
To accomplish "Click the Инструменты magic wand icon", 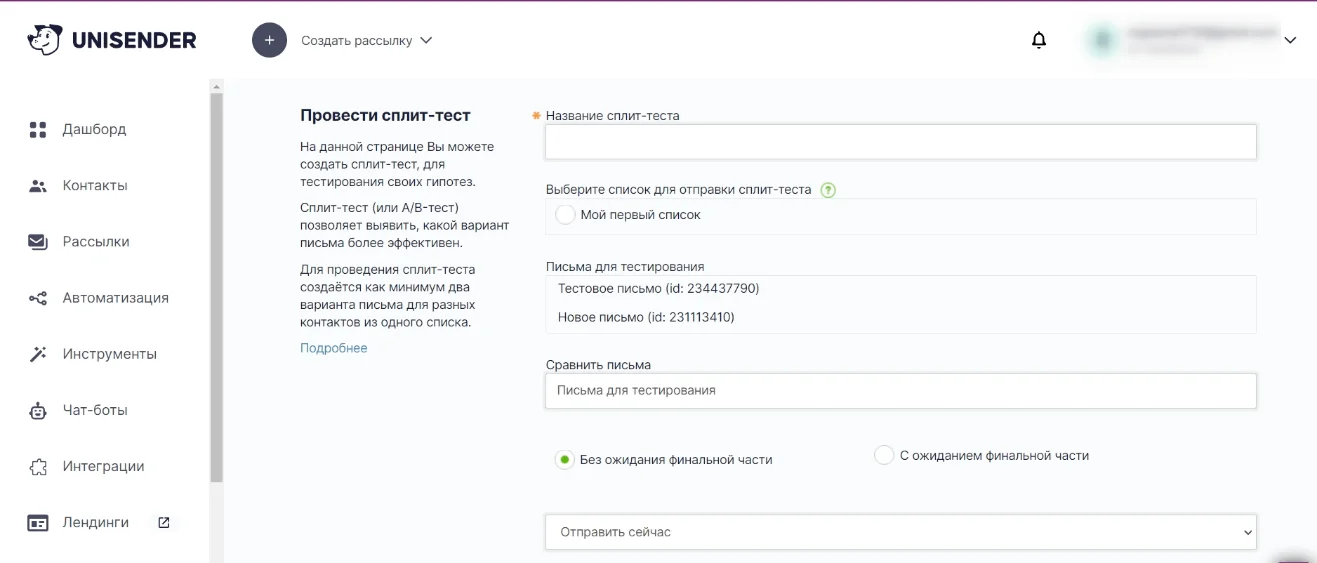I will (x=38, y=354).
